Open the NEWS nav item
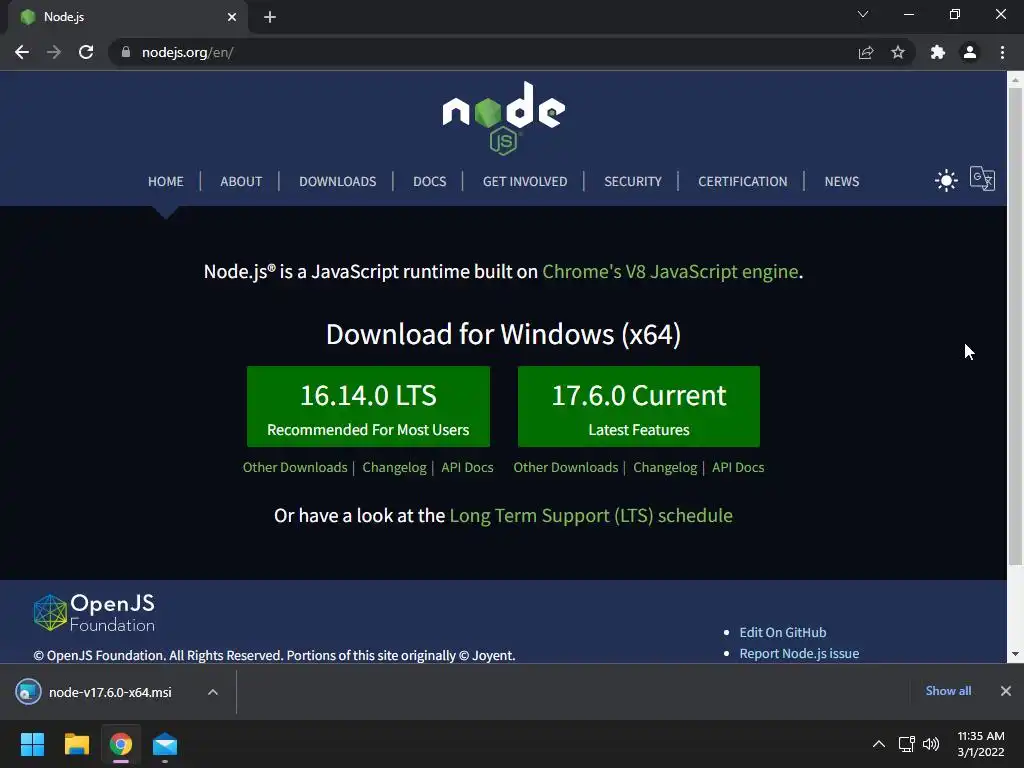The width and height of the screenshot is (1024, 768). tap(842, 182)
